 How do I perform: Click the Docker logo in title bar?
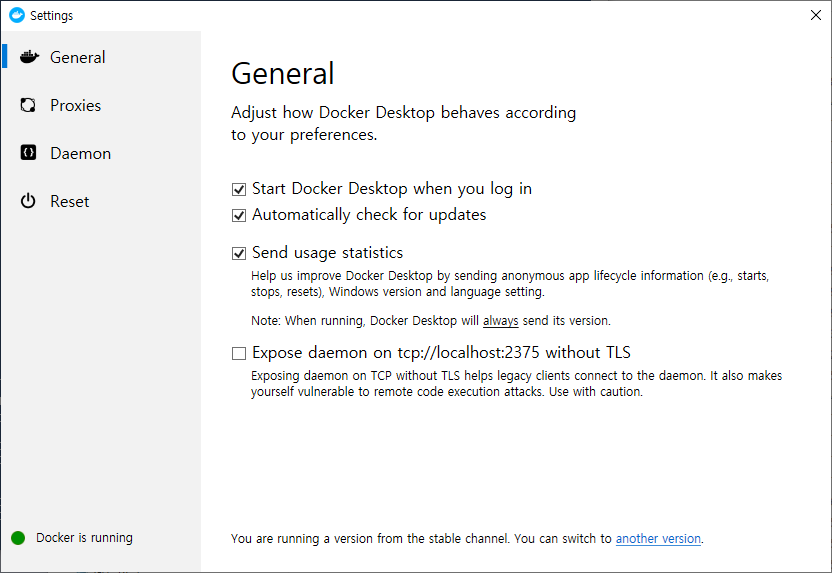(17, 15)
